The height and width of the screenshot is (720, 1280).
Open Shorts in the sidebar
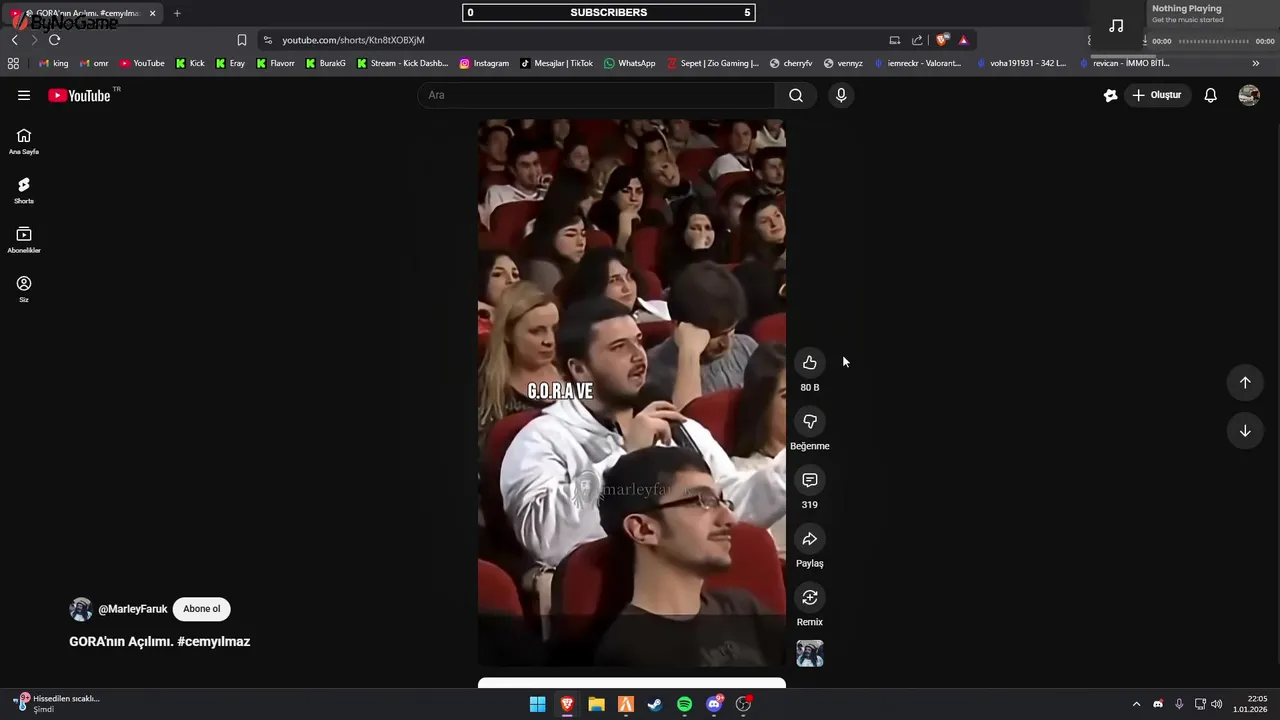click(x=24, y=191)
